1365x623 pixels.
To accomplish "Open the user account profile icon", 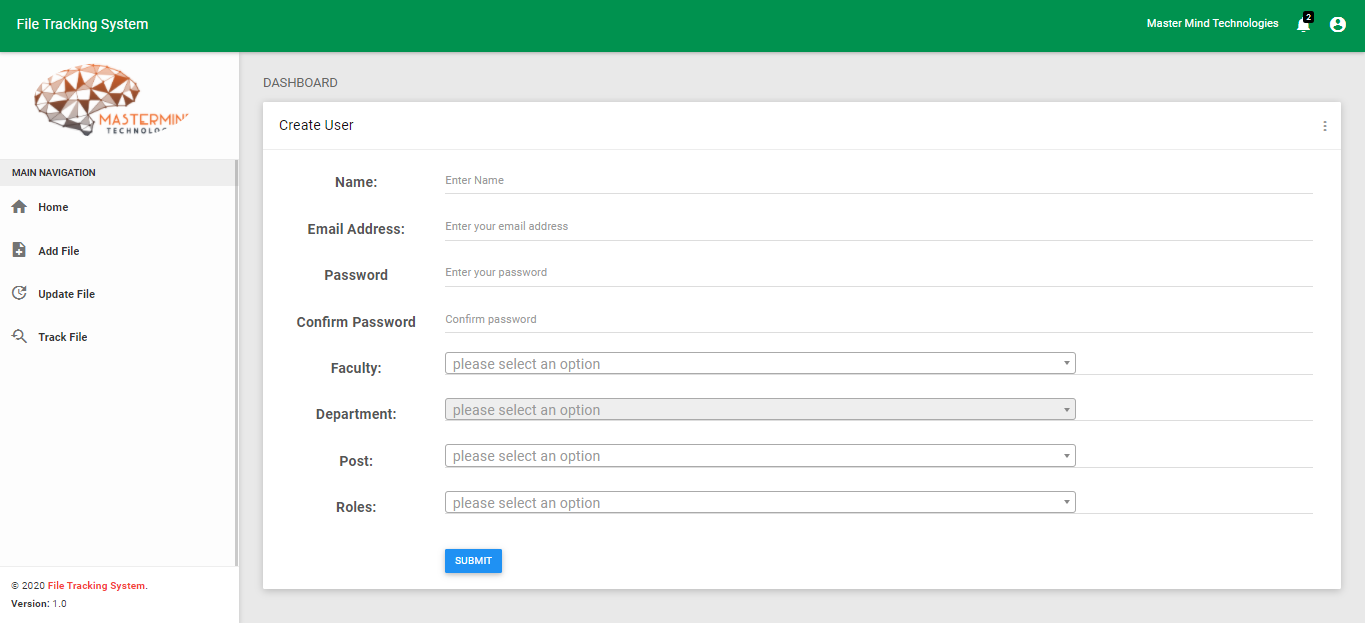I will pos(1337,25).
